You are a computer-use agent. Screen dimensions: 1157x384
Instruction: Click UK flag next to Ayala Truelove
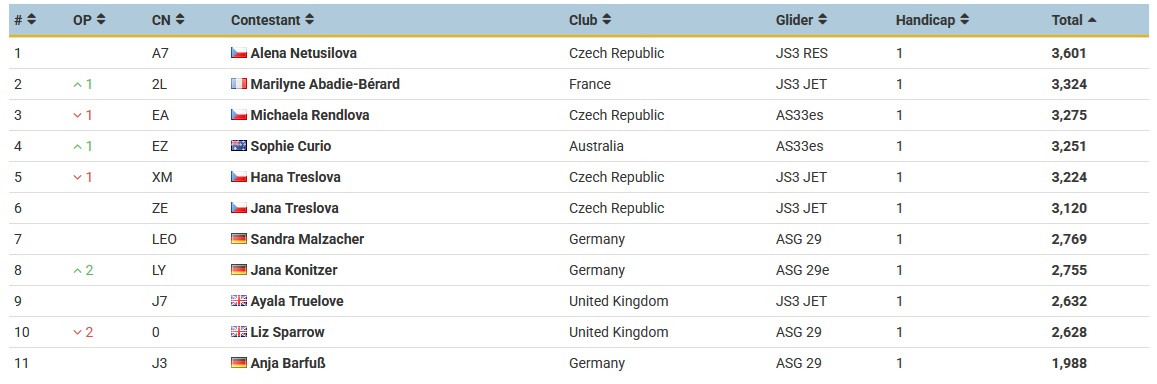click(238, 301)
